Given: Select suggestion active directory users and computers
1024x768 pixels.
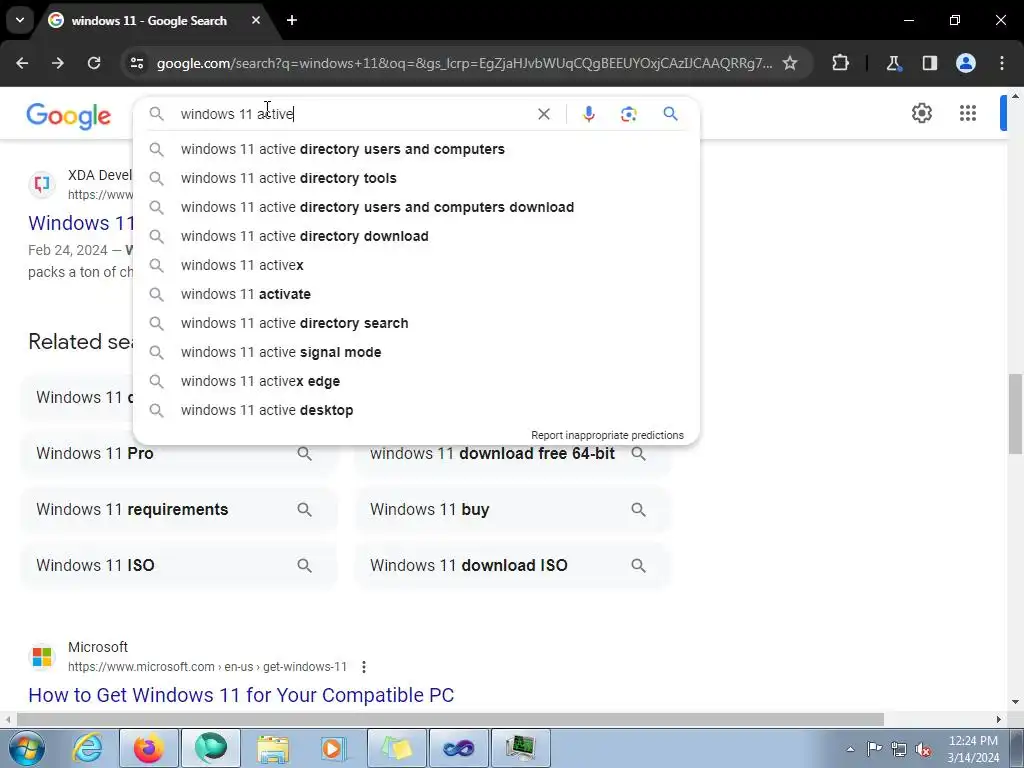Looking at the screenshot, I should point(416,149).
